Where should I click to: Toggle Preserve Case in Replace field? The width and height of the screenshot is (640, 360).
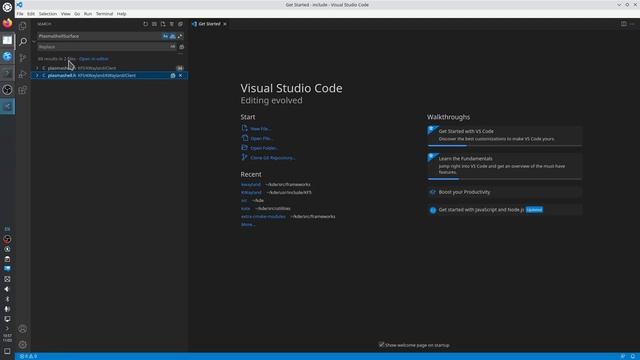point(173,47)
